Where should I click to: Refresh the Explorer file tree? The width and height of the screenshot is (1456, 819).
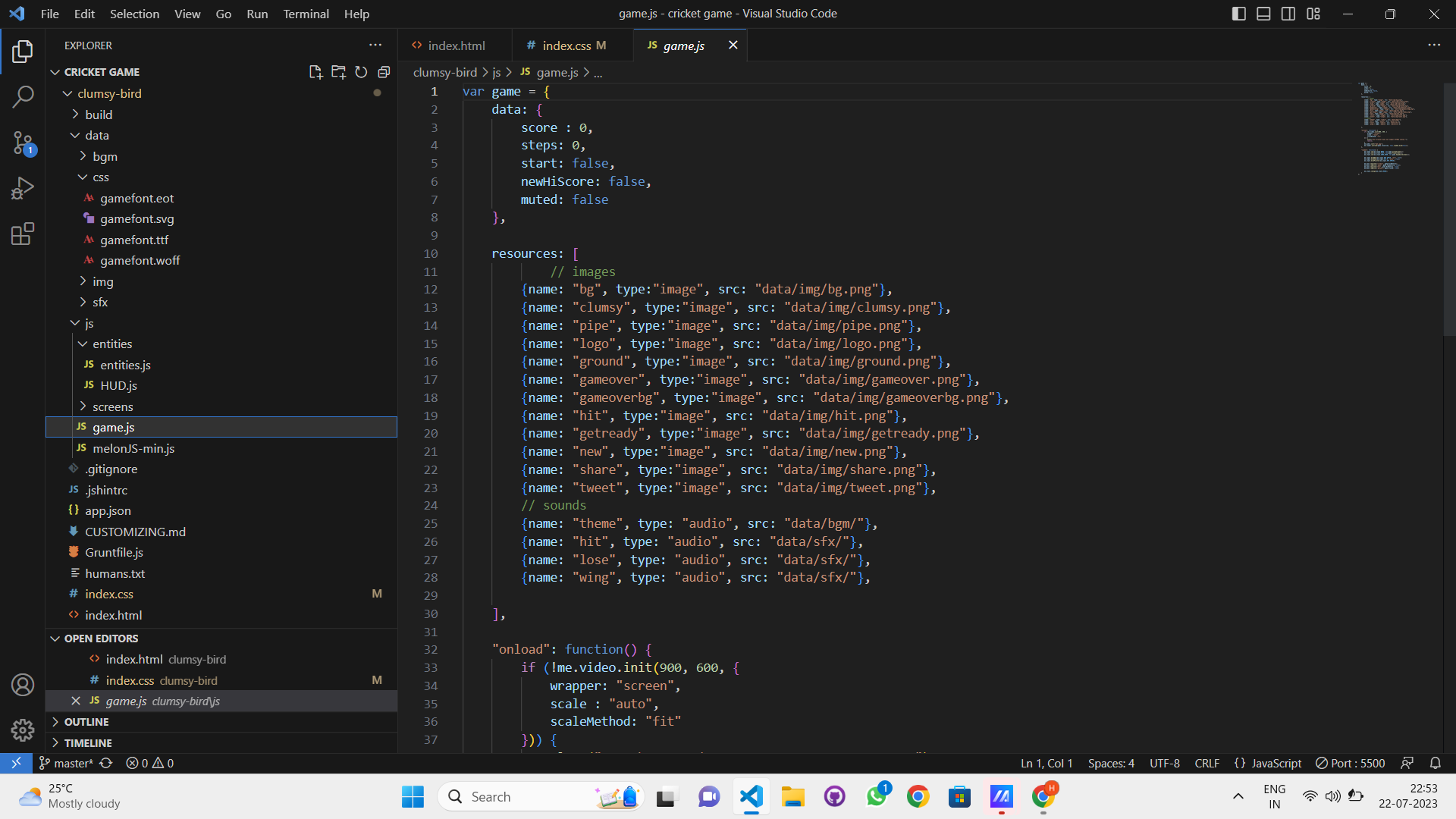click(361, 72)
